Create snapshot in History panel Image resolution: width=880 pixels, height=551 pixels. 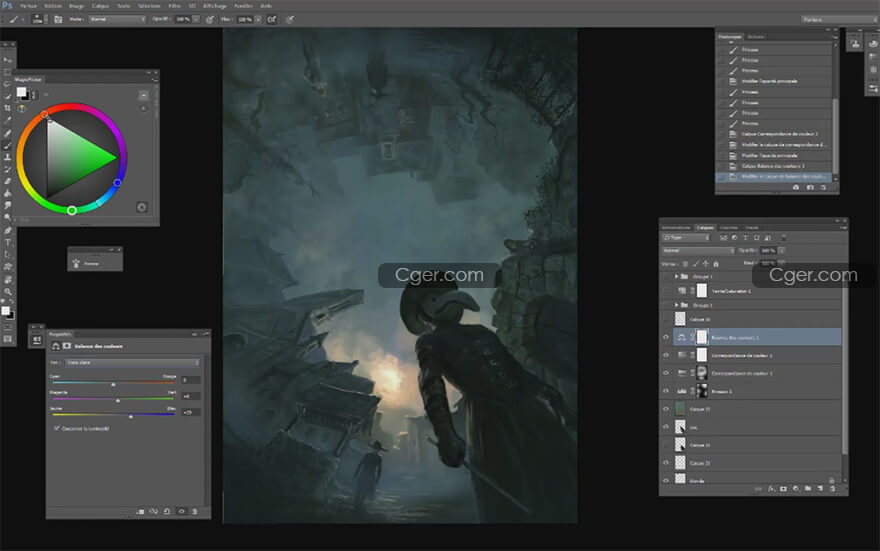coord(810,187)
